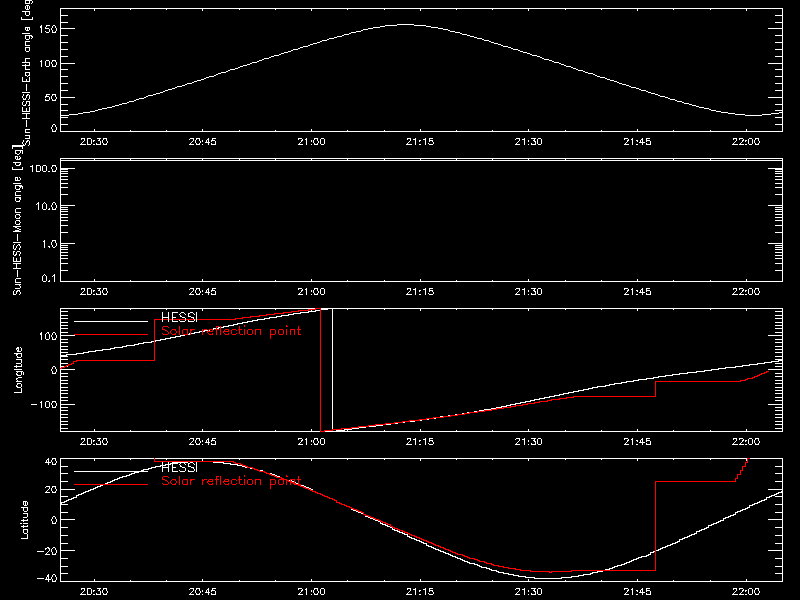Click 22:00 time label under Earth angle plot
Viewport: 800px width, 600px height.
coord(746,141)
